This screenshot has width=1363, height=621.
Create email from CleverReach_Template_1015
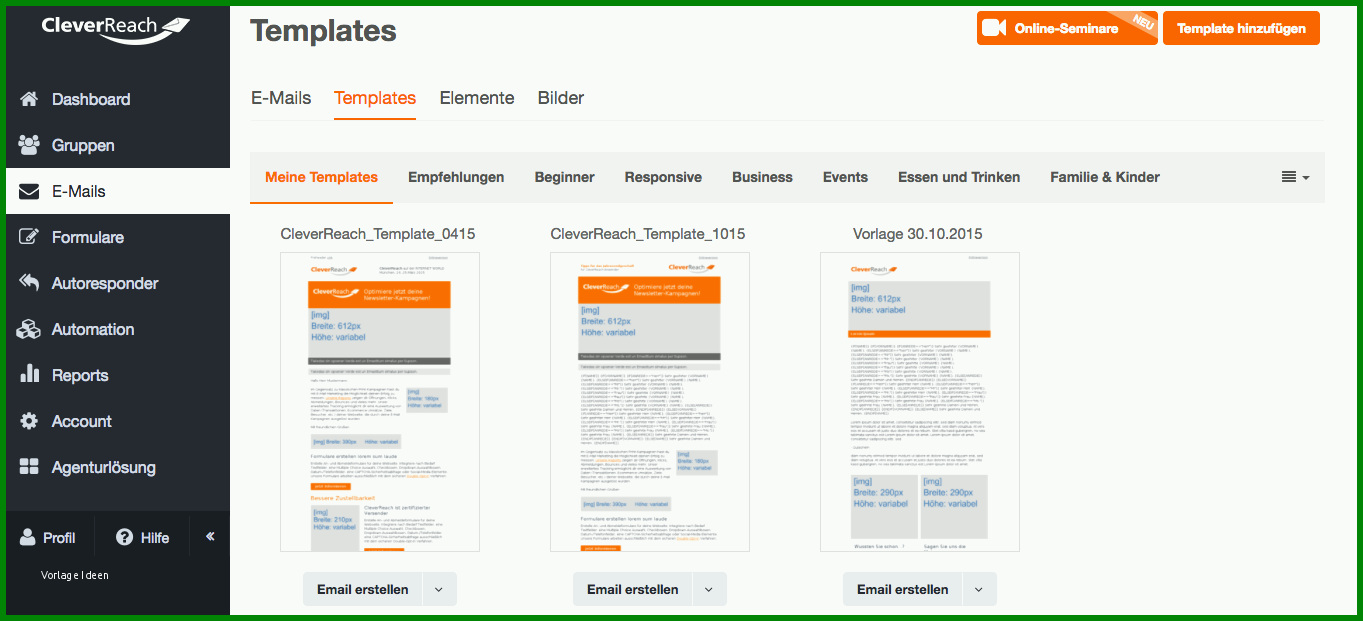633,590
